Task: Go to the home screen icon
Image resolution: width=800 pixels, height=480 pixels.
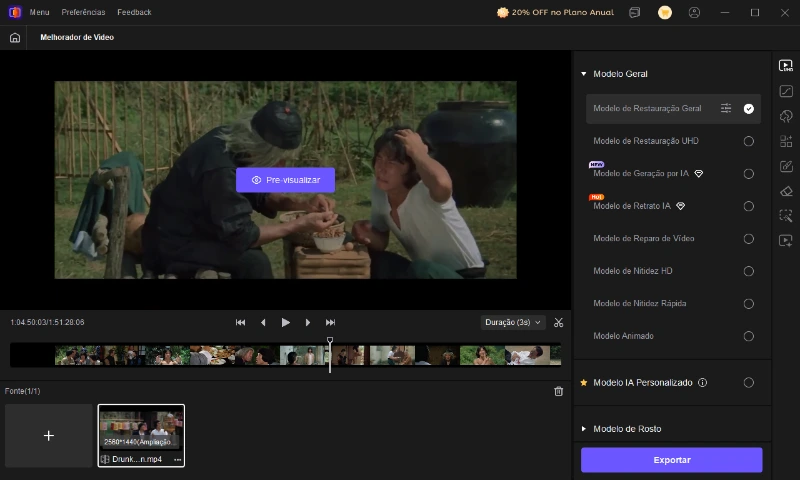Action: click(x=15, y=38)
